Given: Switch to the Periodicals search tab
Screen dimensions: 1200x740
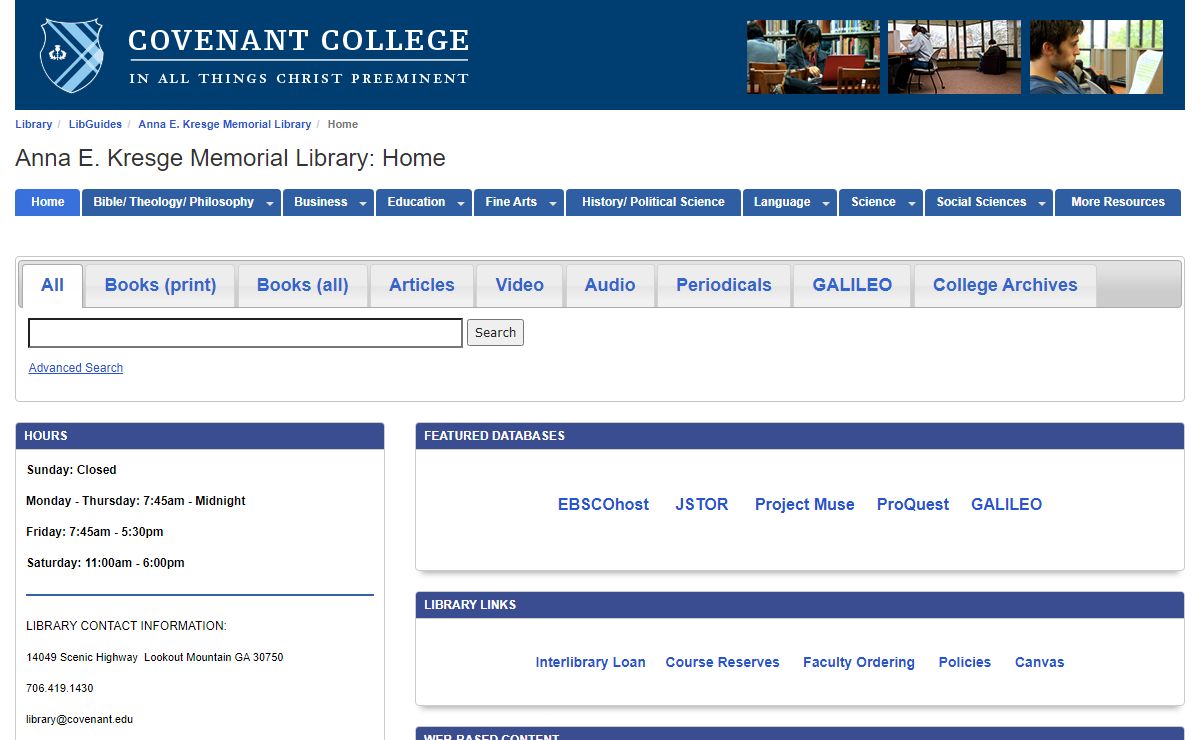Looking at the screenshot, I should (724, 285).
